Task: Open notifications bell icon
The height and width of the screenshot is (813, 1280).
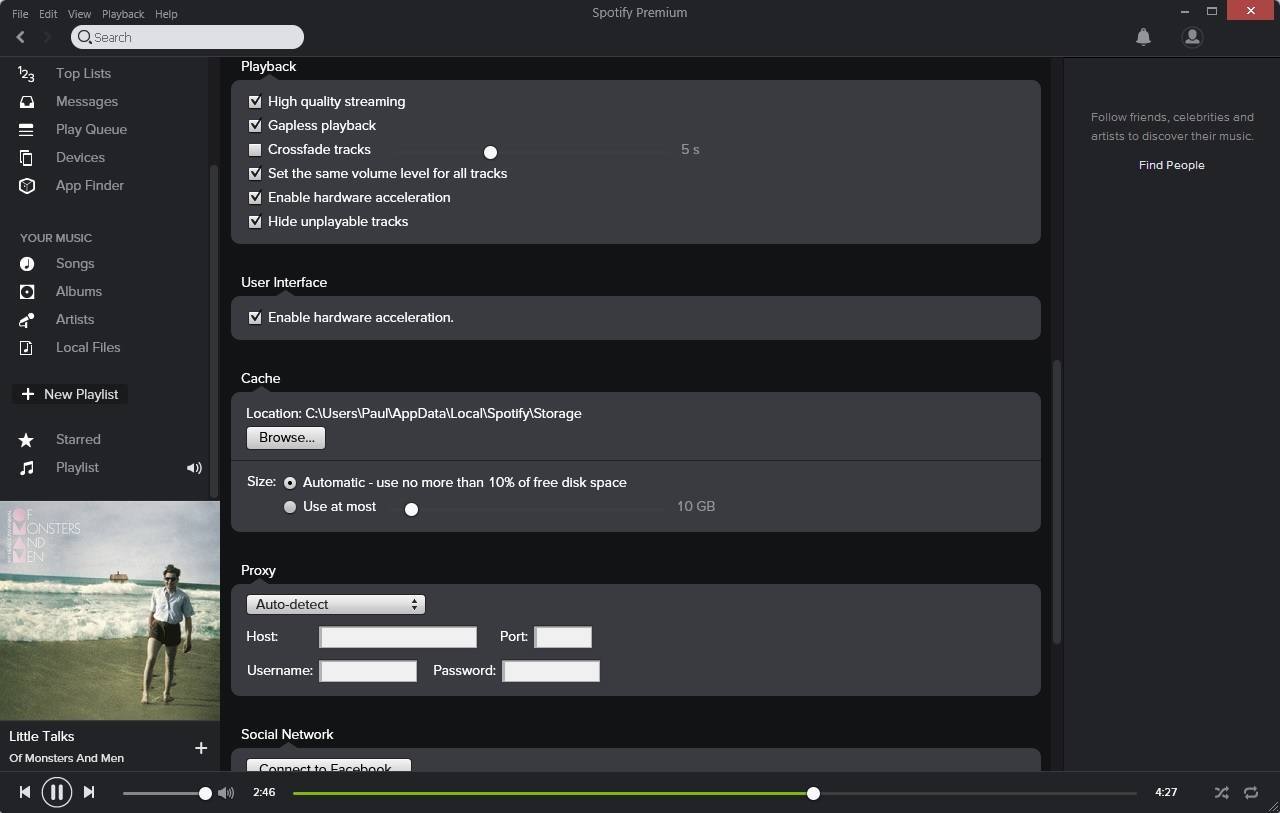Action: click(x=1143, y=37)
